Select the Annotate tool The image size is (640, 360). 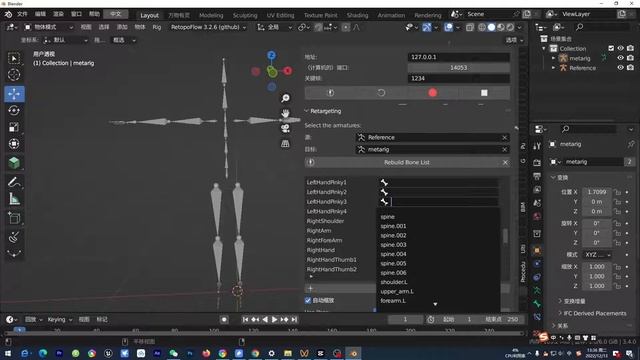[x=14, y=182]
